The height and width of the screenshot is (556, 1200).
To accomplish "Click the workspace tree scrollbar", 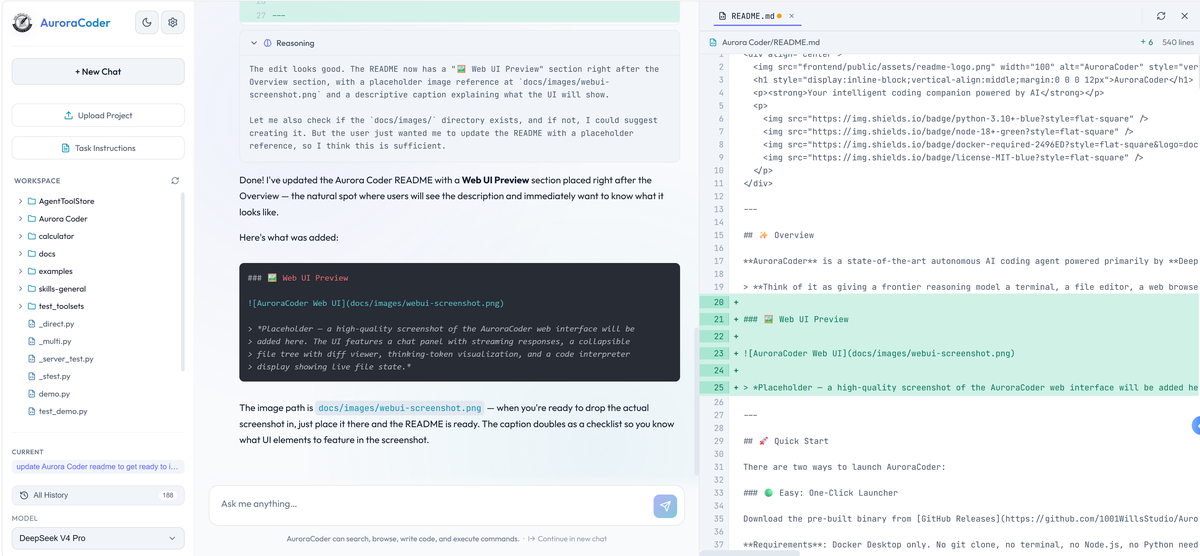I will coord(183,282).
